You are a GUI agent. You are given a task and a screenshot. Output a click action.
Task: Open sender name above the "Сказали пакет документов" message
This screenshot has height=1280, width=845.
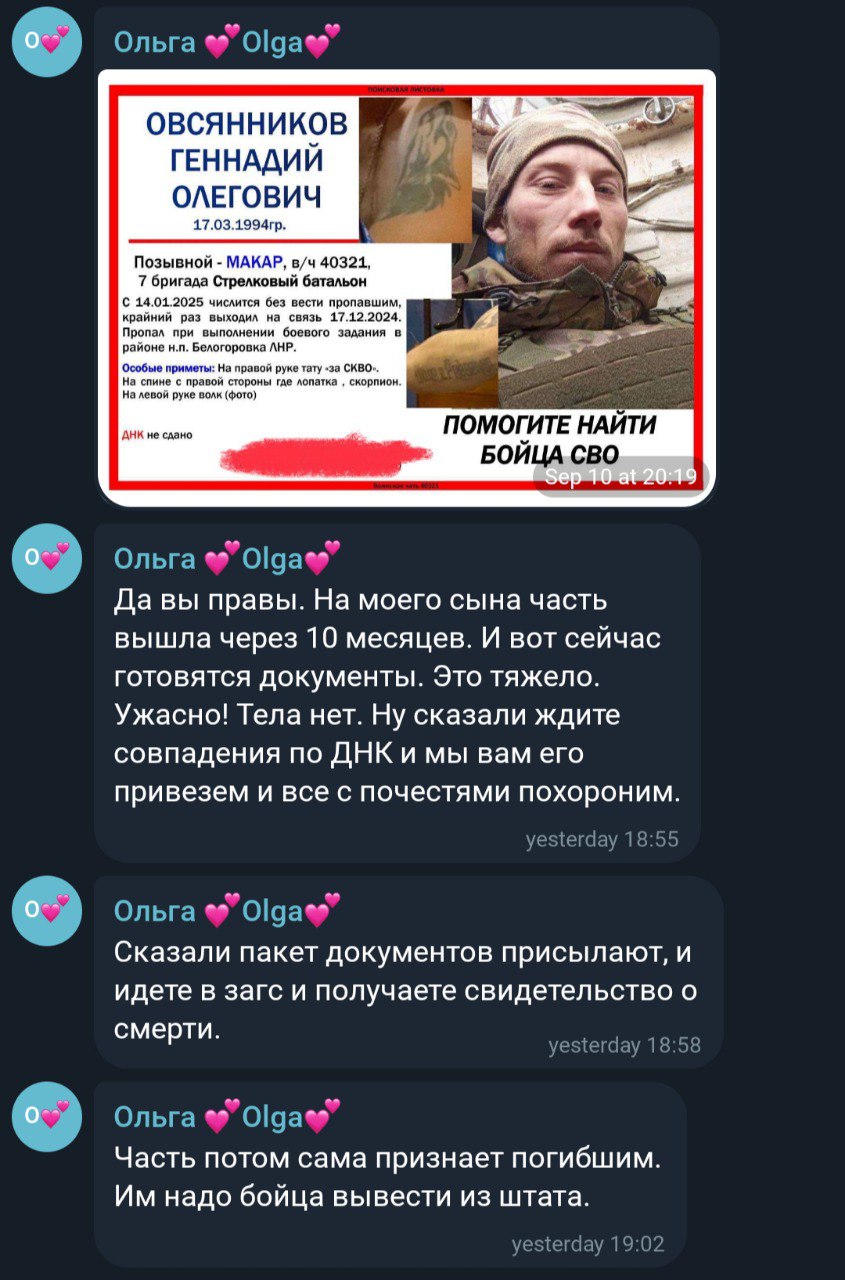click(227, 910)
